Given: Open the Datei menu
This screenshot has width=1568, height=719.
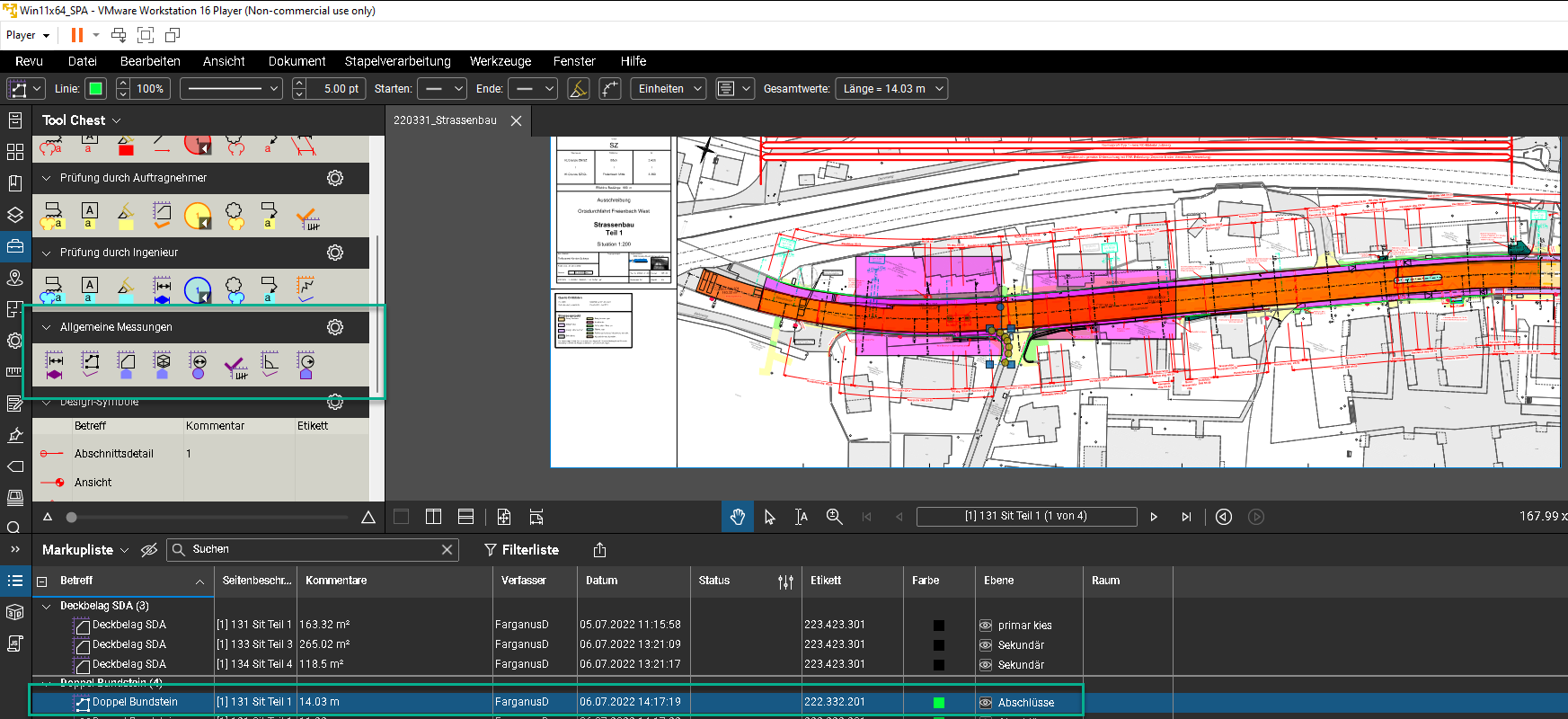Looking at the screenshot, I should click(x=83, y=61).
